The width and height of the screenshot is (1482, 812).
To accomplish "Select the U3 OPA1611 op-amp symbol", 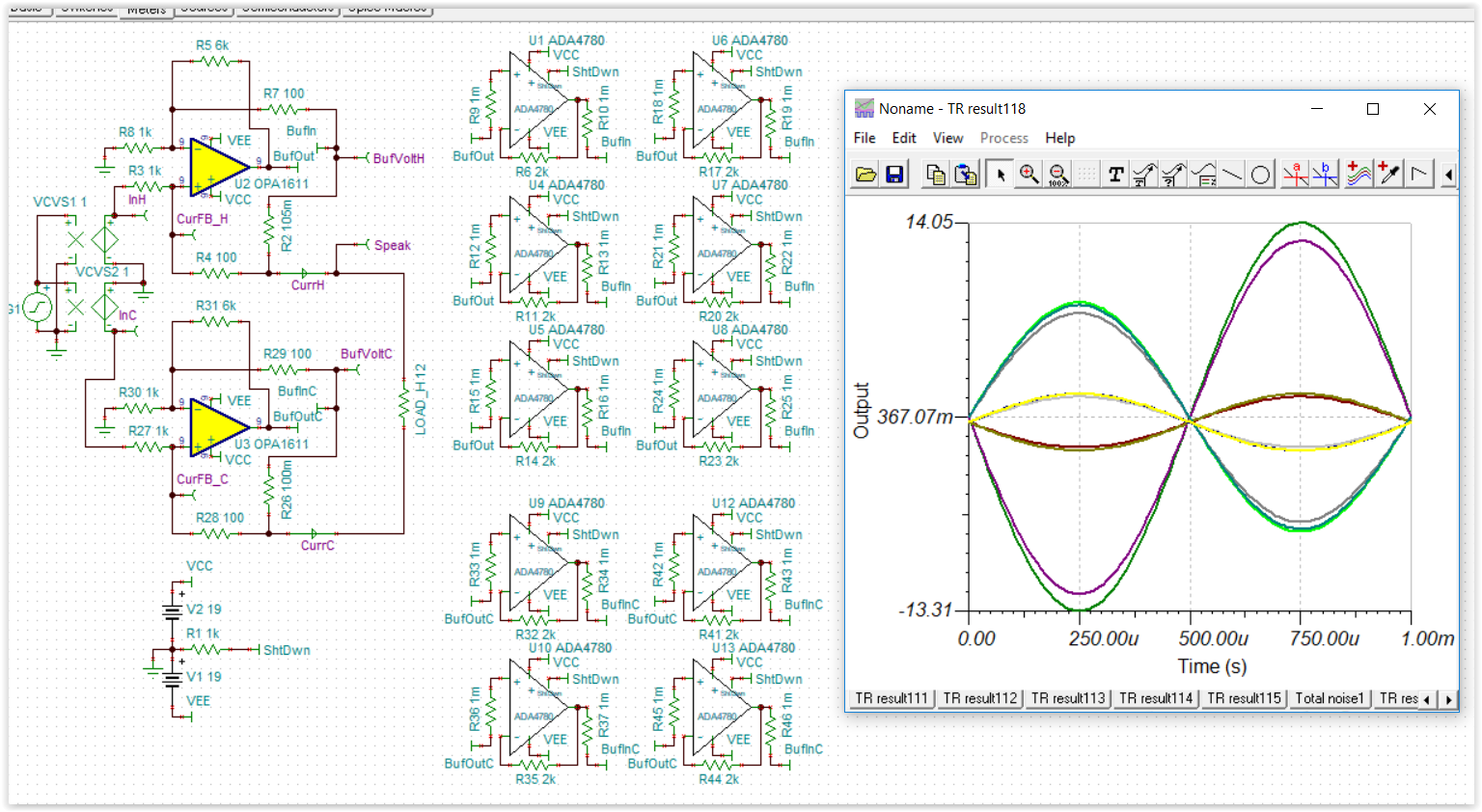I will (x=218, y=426).
